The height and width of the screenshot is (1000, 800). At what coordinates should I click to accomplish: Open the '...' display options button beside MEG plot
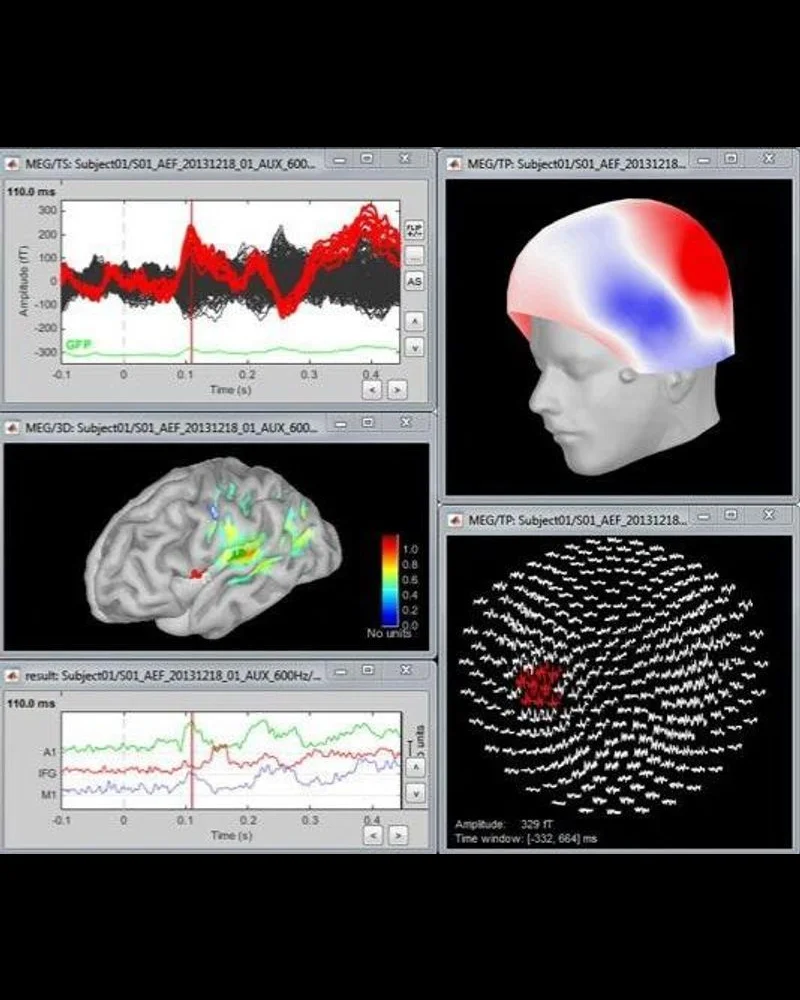414,256
